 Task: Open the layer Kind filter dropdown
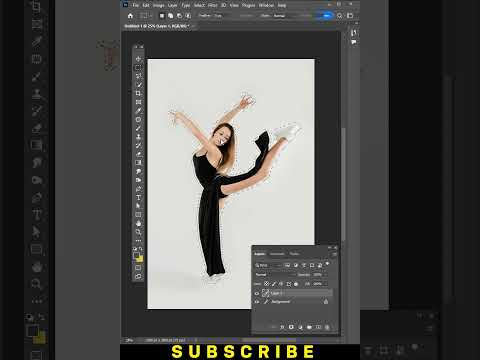[x=269, y=265]
